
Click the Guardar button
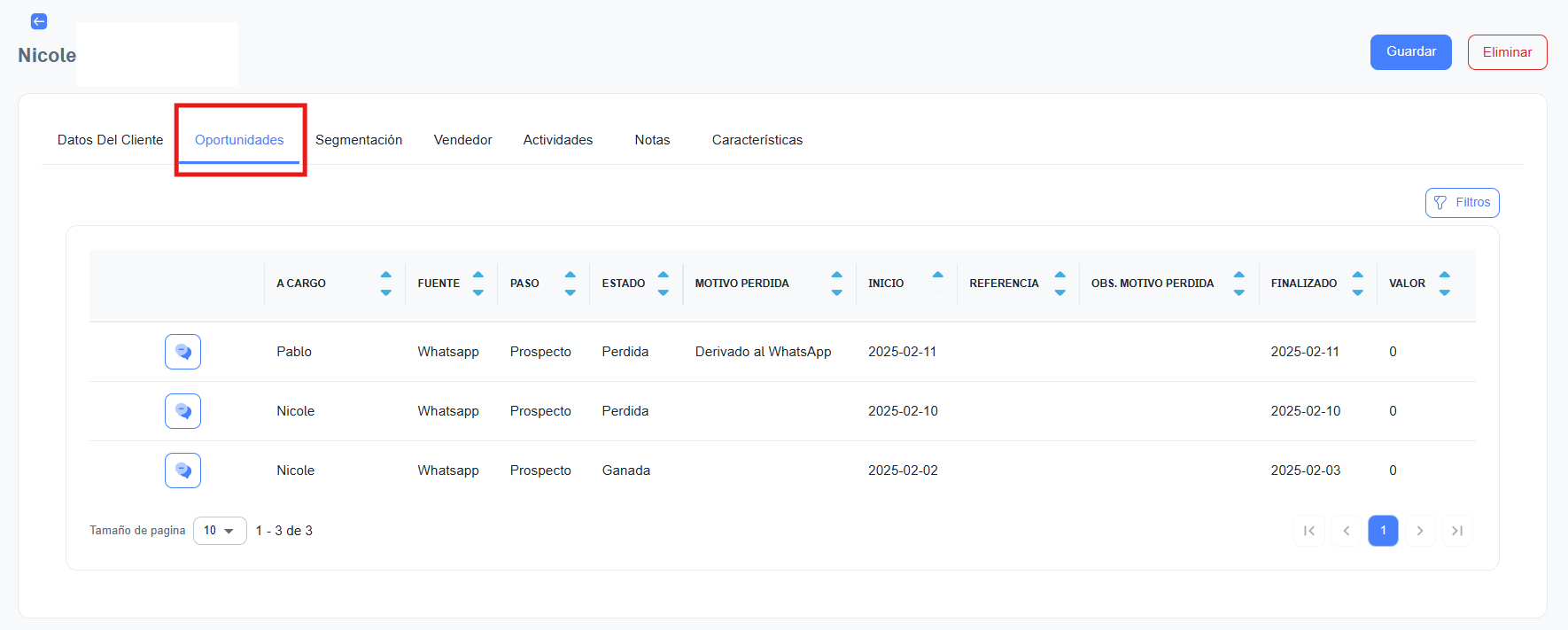[x=1410, y=52]
